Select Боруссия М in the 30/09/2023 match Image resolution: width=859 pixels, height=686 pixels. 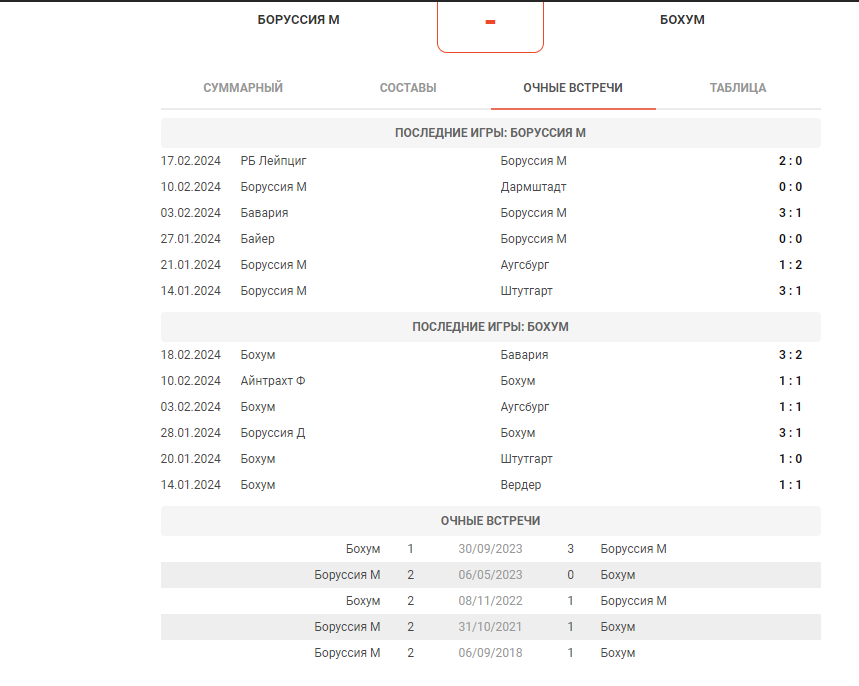(x=633, y=549)
